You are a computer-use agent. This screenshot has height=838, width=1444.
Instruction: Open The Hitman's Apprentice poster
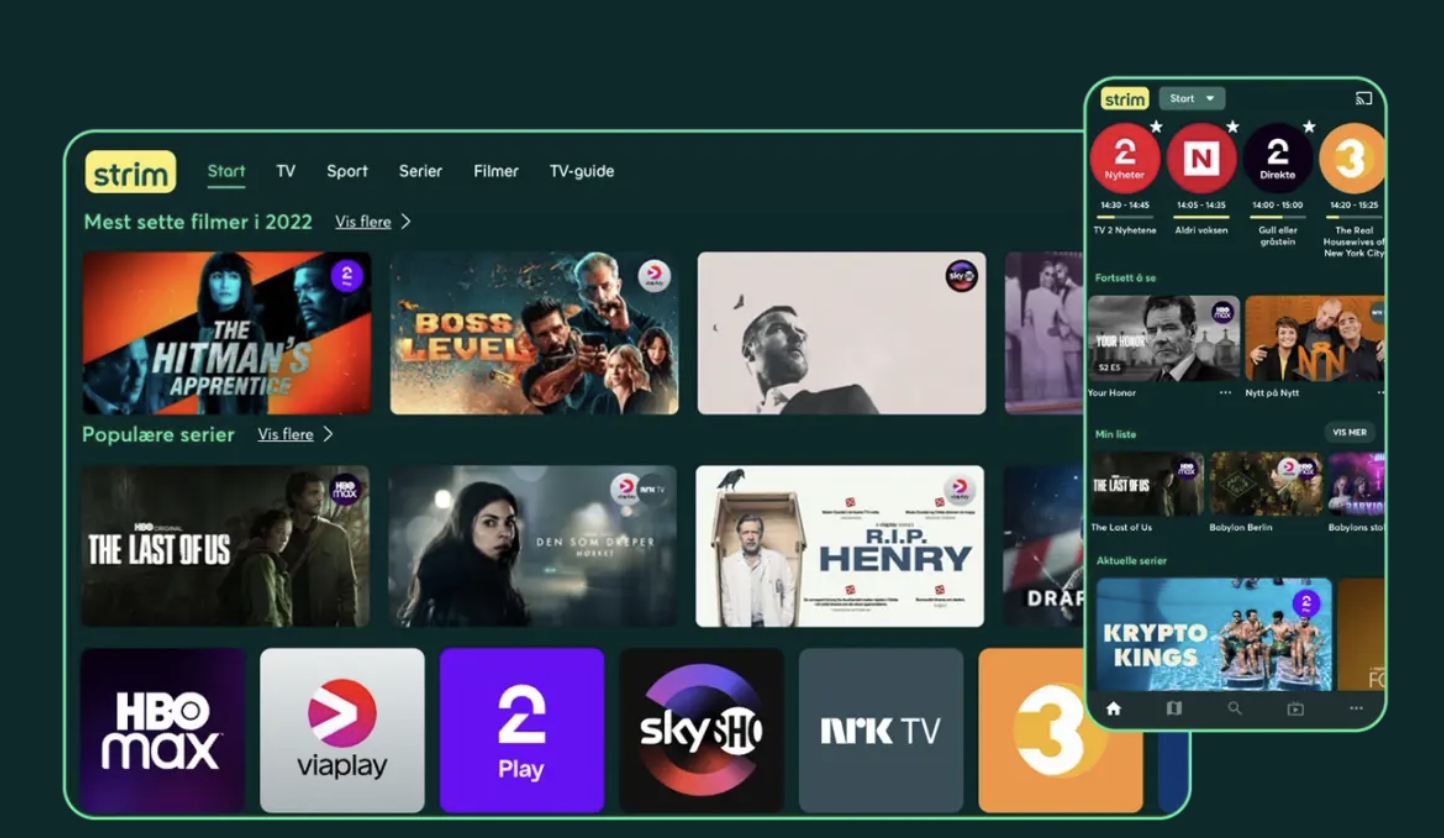coord(227,333)
